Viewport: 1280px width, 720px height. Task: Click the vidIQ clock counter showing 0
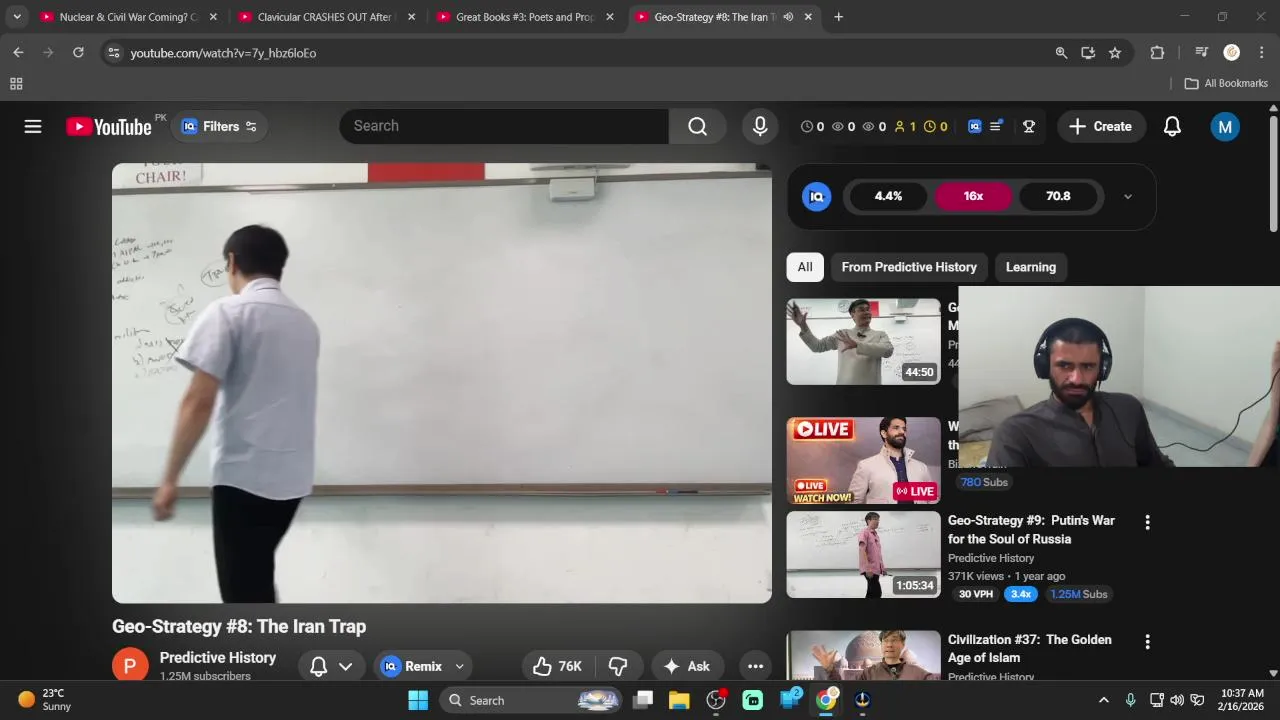(x=812, y=127)
